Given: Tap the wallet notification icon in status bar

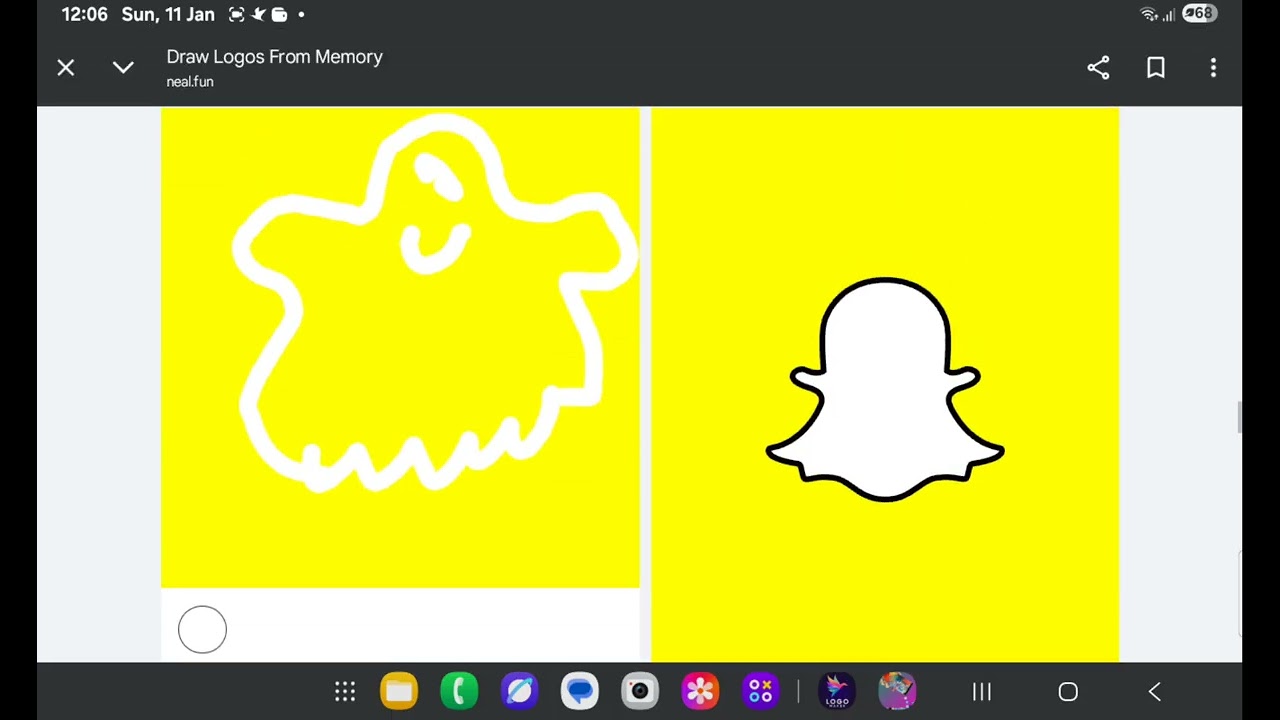Looking at the screenshot, I should (x=280, y=15).
